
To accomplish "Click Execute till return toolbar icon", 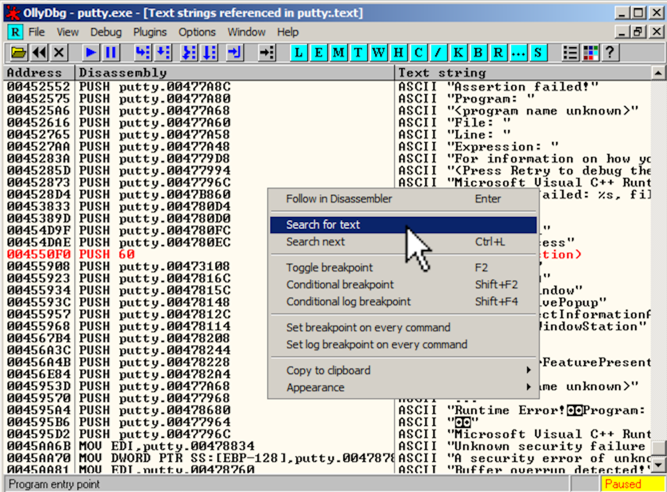I will (x=235, y=53).
